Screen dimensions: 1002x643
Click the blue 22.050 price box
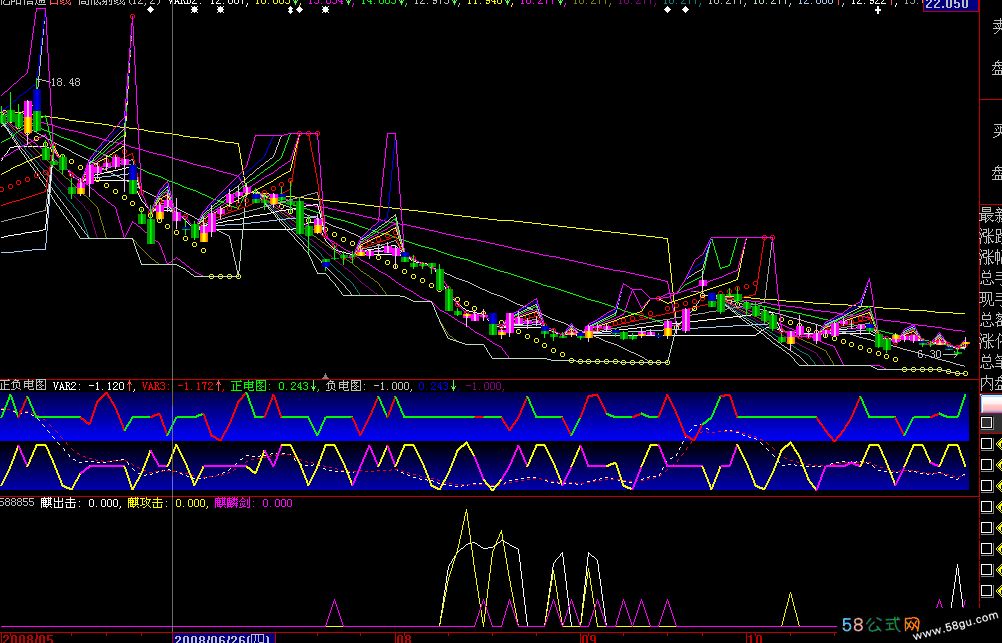pos(951,4)
